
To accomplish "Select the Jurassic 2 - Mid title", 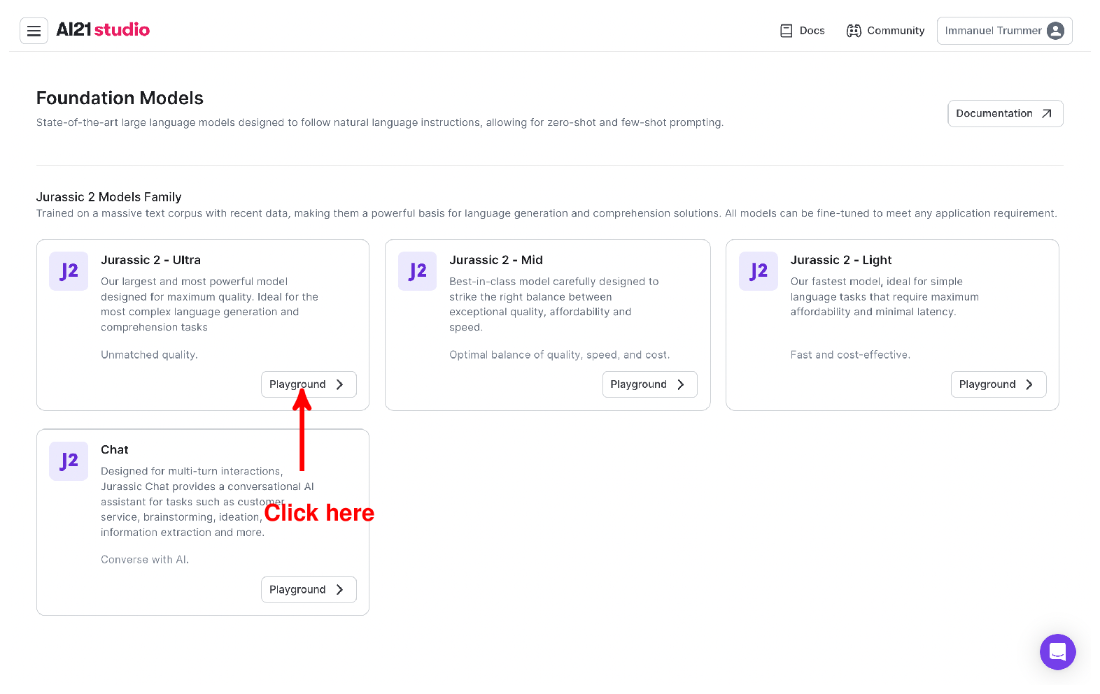I will coord(496,260).
